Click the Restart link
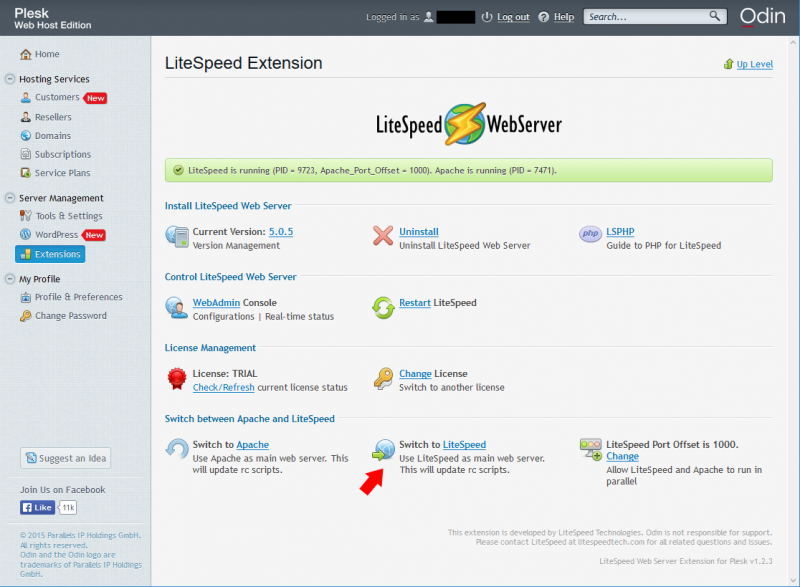 (415, 302)
